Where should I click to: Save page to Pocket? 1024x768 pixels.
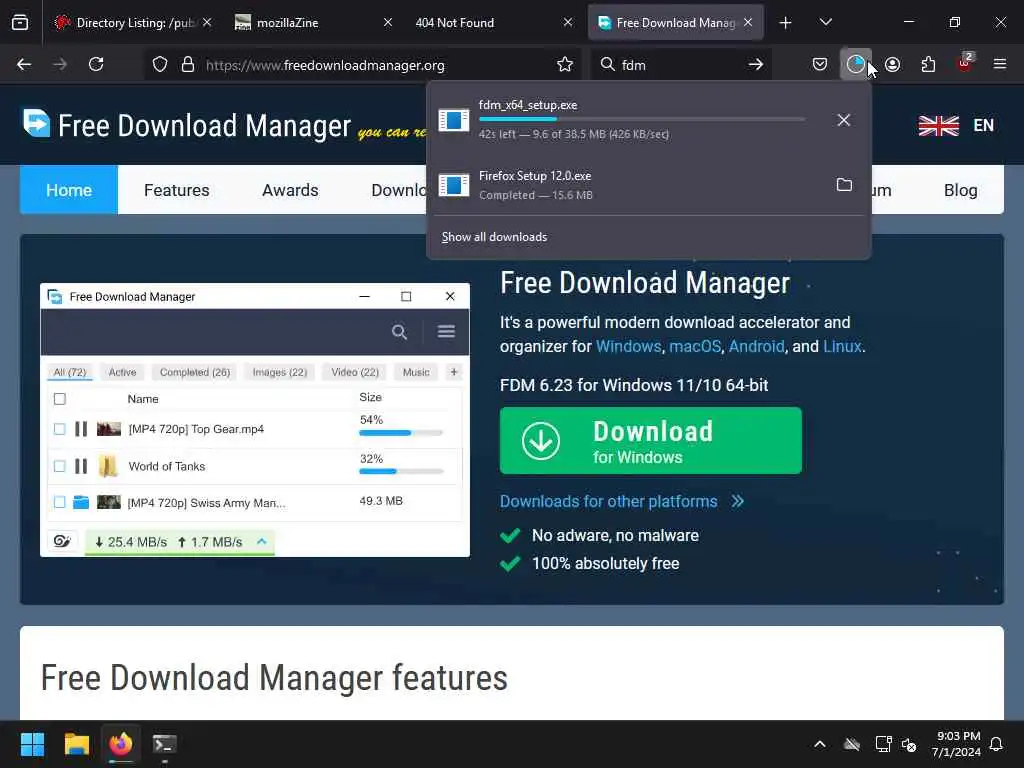pyautogui.click(x=820, y=65)
